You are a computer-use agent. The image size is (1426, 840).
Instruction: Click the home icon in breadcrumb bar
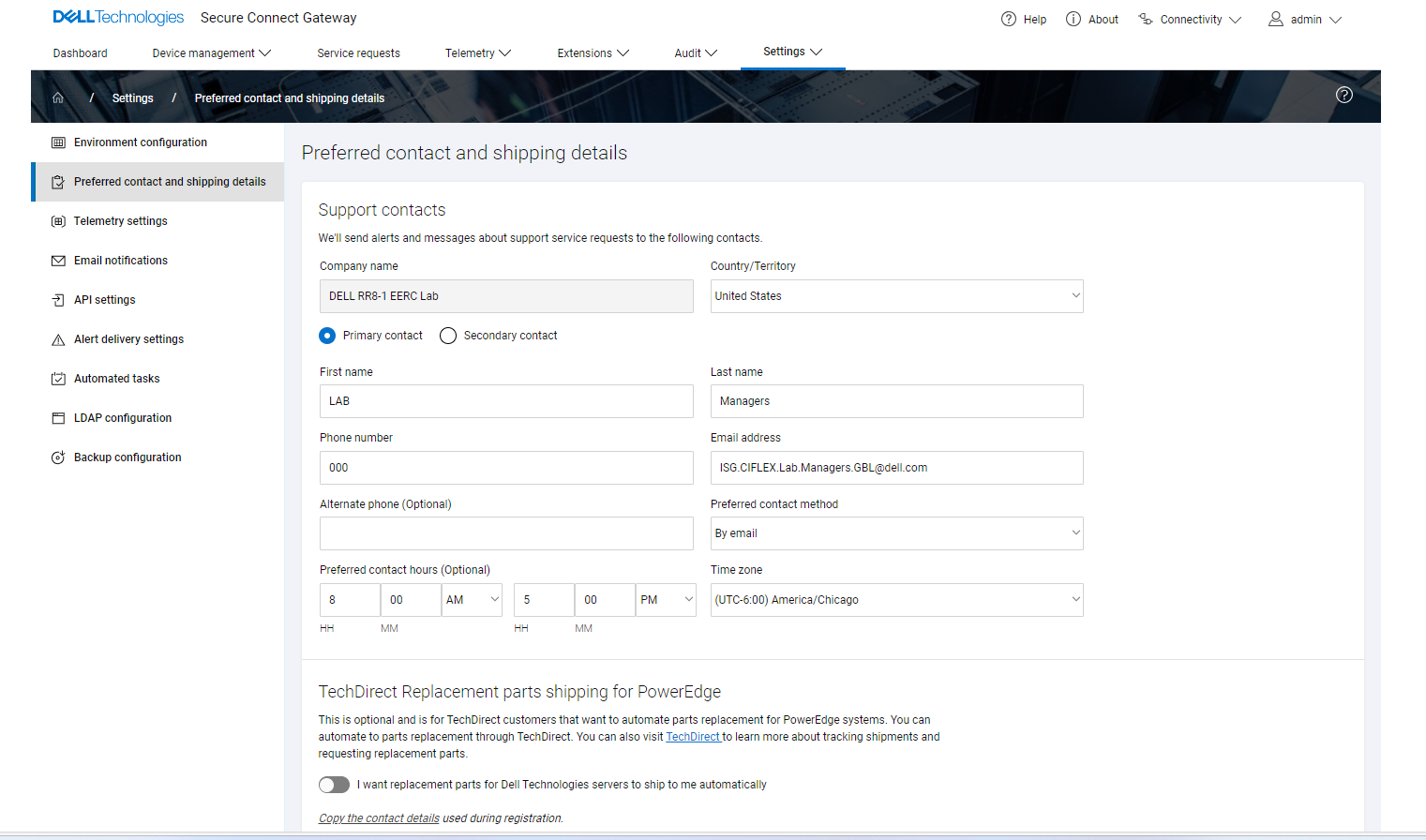(57, 97)
